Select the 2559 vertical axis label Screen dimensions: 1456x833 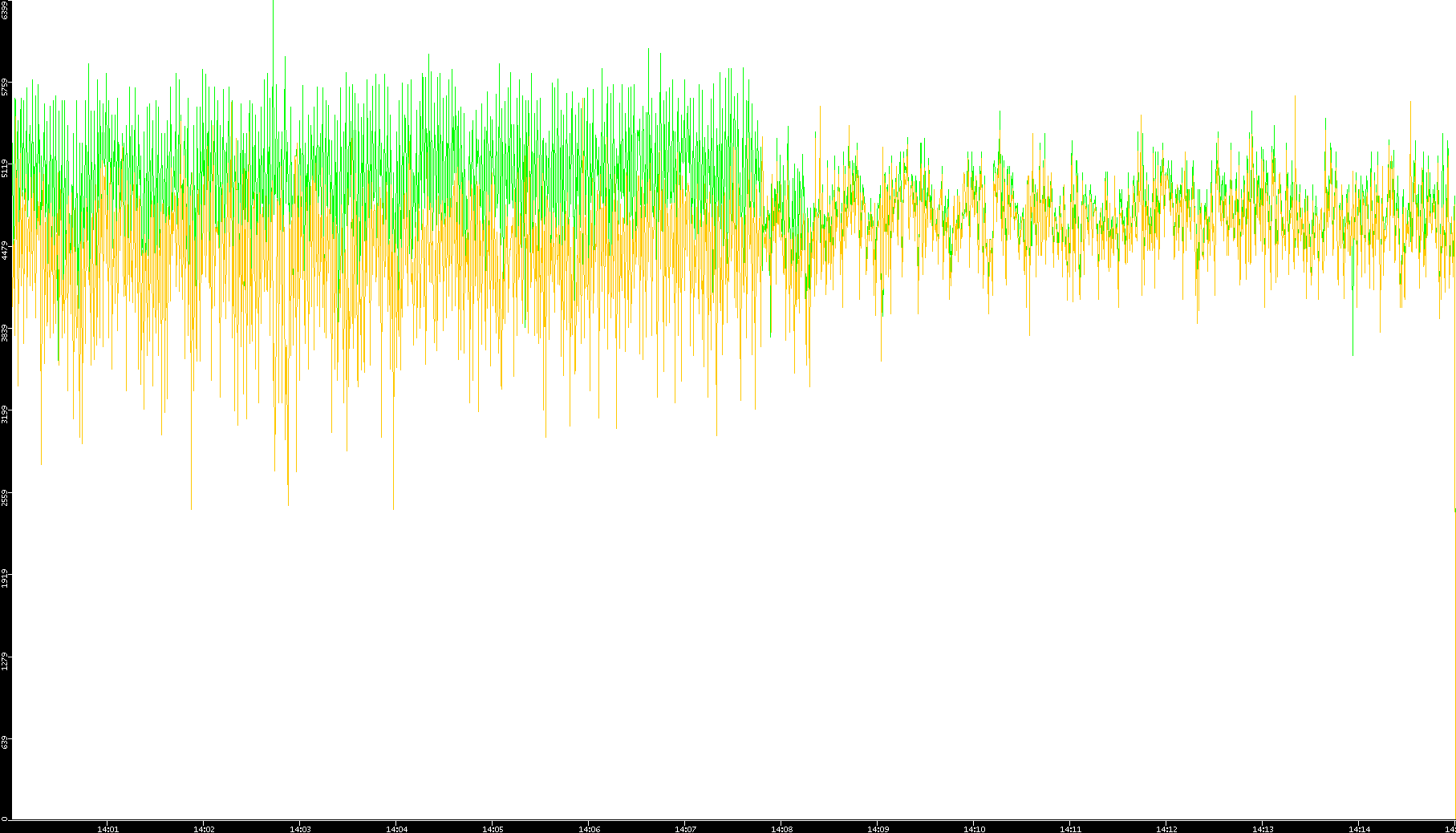pyautogui.click(x=5, y=497)
